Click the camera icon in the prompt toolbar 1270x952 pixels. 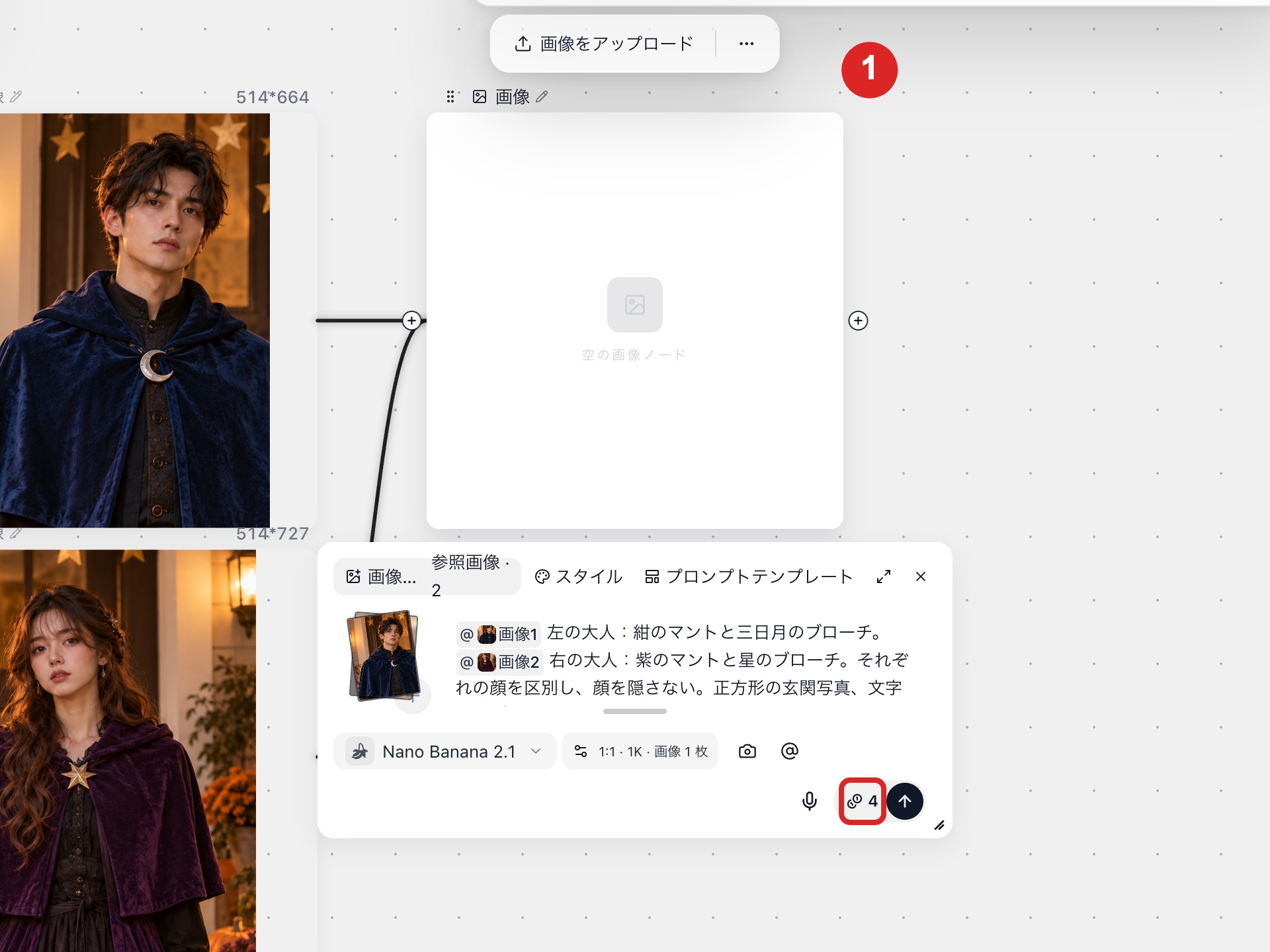tap(747, 751)
